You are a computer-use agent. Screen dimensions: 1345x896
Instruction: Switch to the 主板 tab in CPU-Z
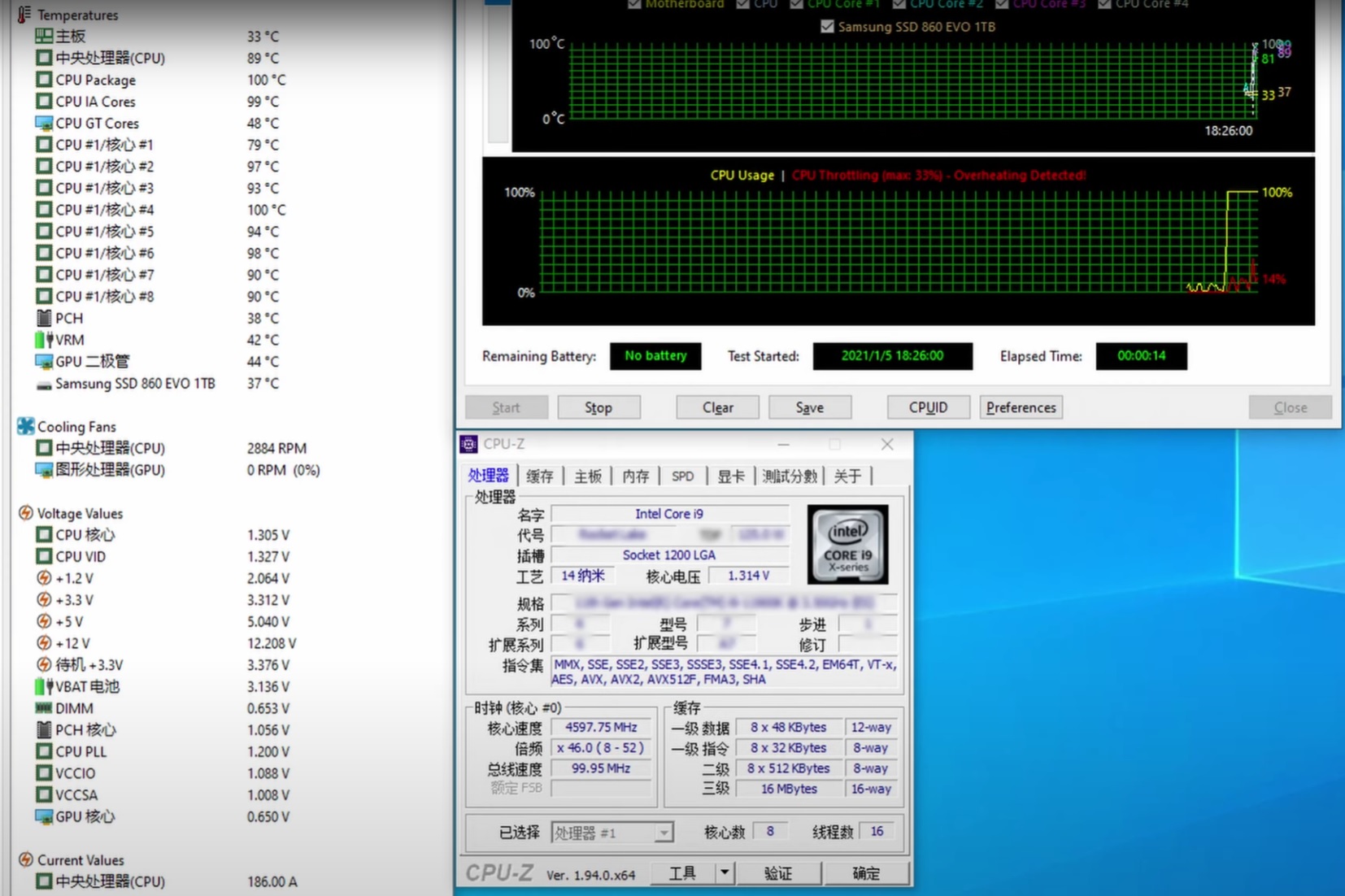(587, 476)
